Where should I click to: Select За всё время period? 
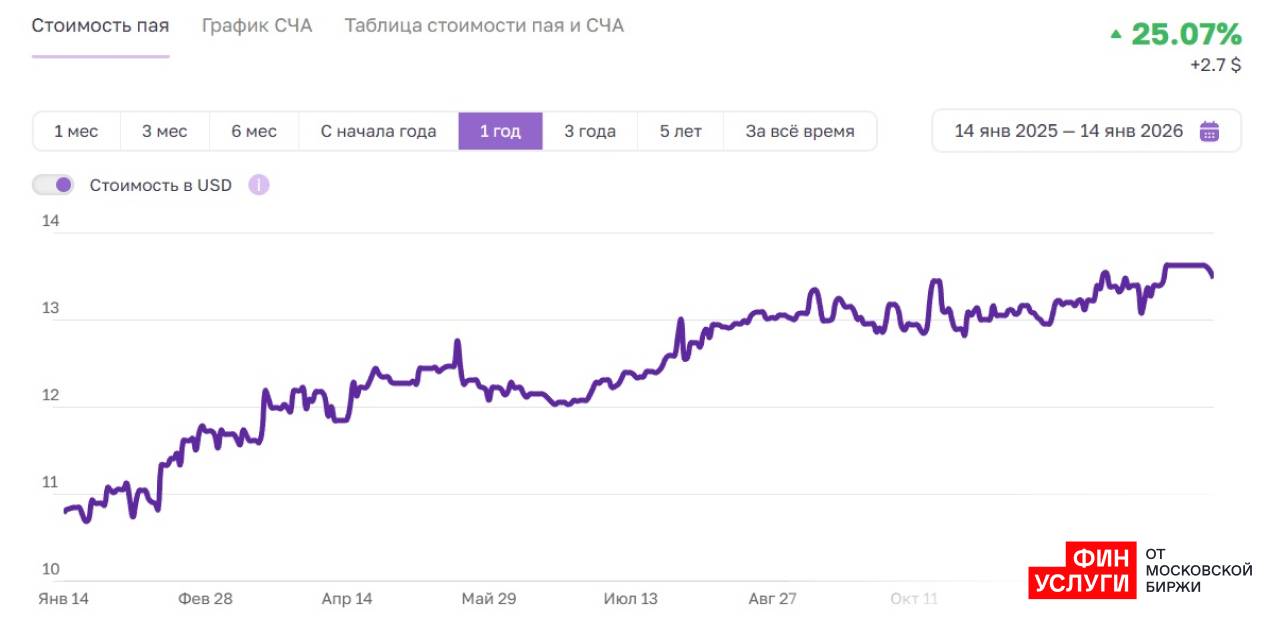point(800,131)
